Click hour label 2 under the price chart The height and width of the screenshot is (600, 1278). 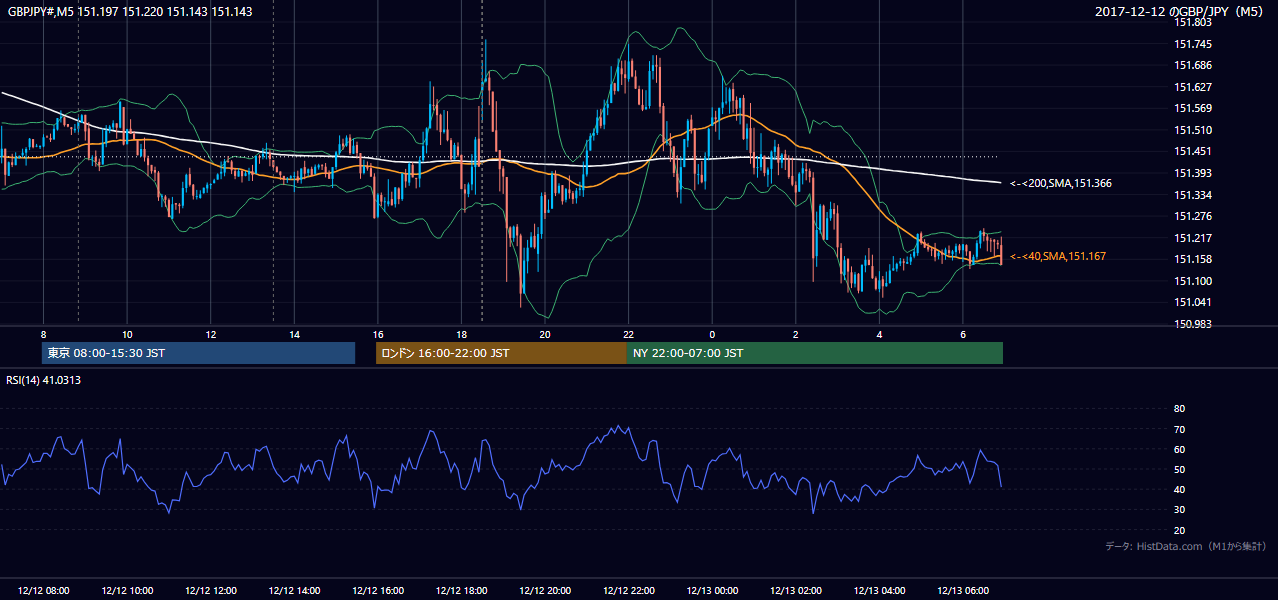(795, 334)
